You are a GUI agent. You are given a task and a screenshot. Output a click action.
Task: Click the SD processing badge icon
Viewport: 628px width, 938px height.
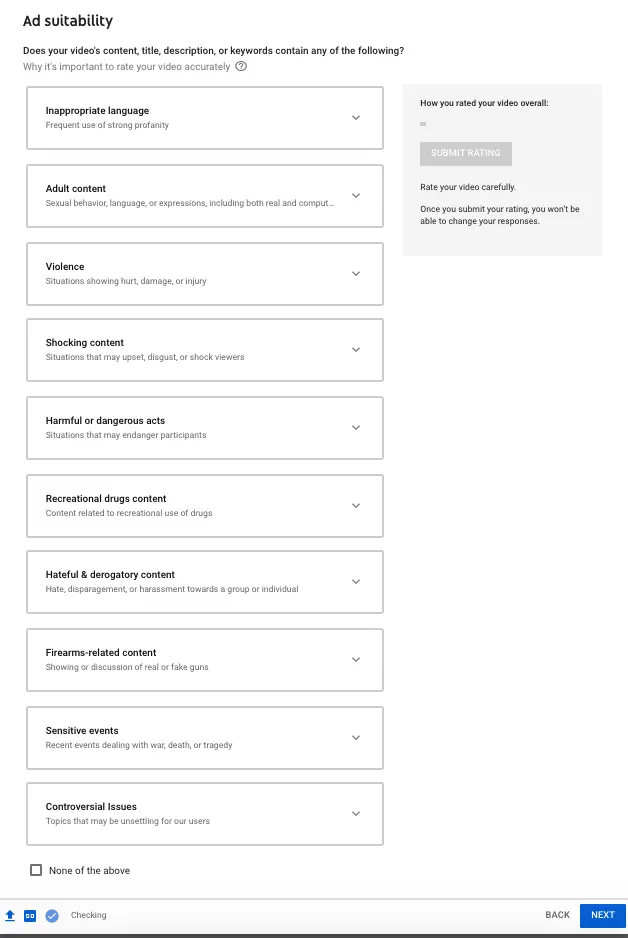coord(30,915)
